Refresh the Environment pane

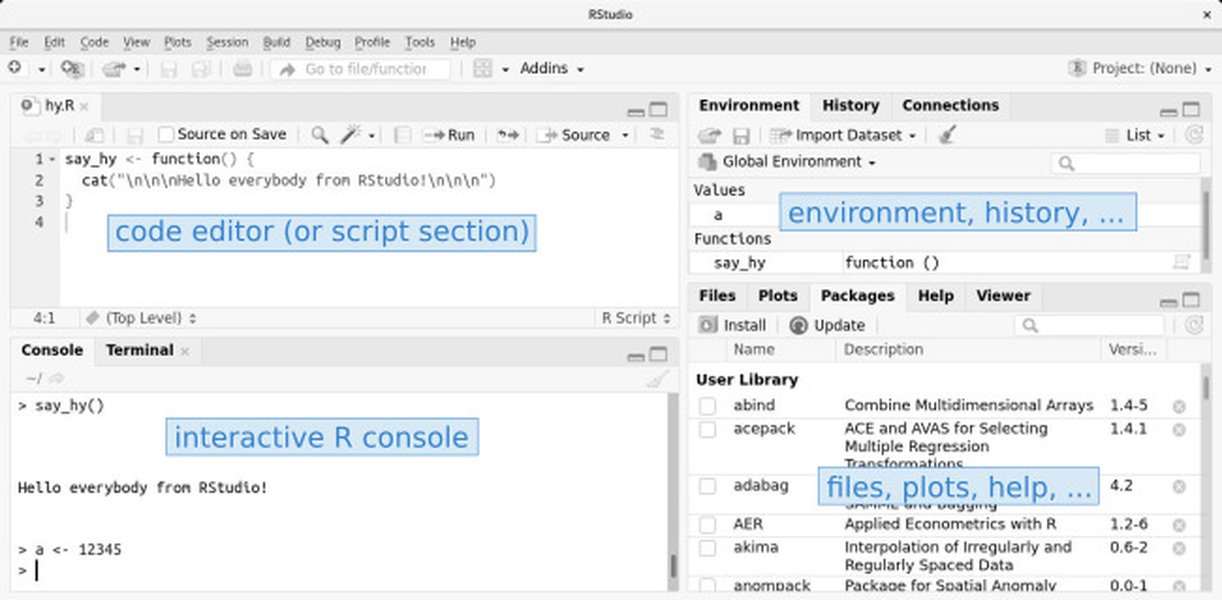pos(1193,135)
